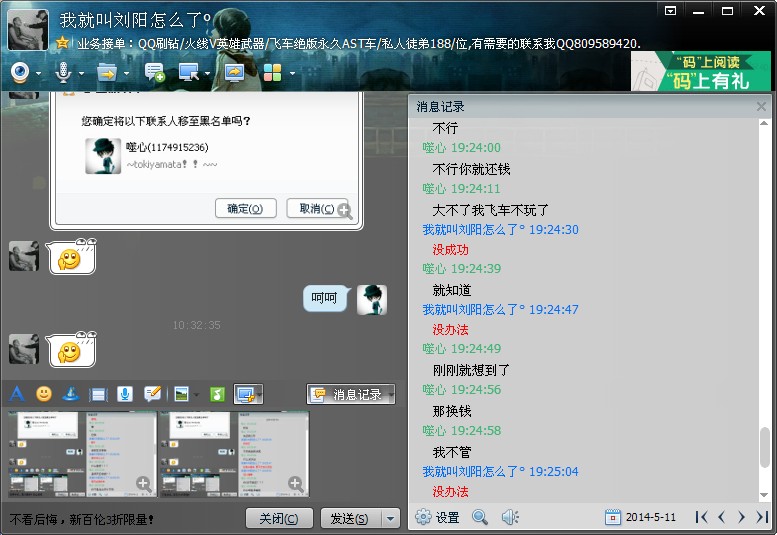Screen dimensions: 777x535
Task: Open the window menu dropdown in title bar
Action: (x=670, y=10)
